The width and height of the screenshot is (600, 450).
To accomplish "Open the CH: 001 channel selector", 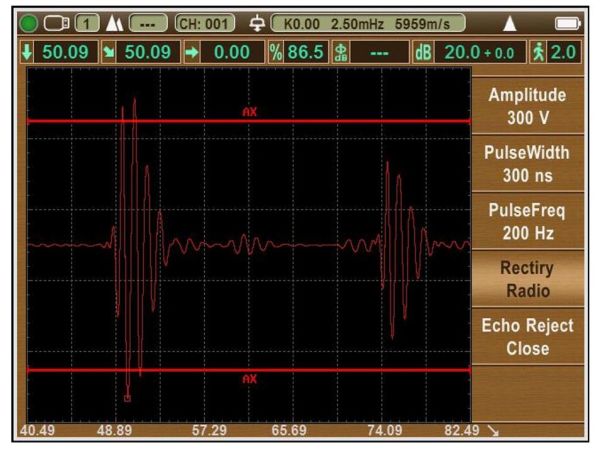I will 204,24.
